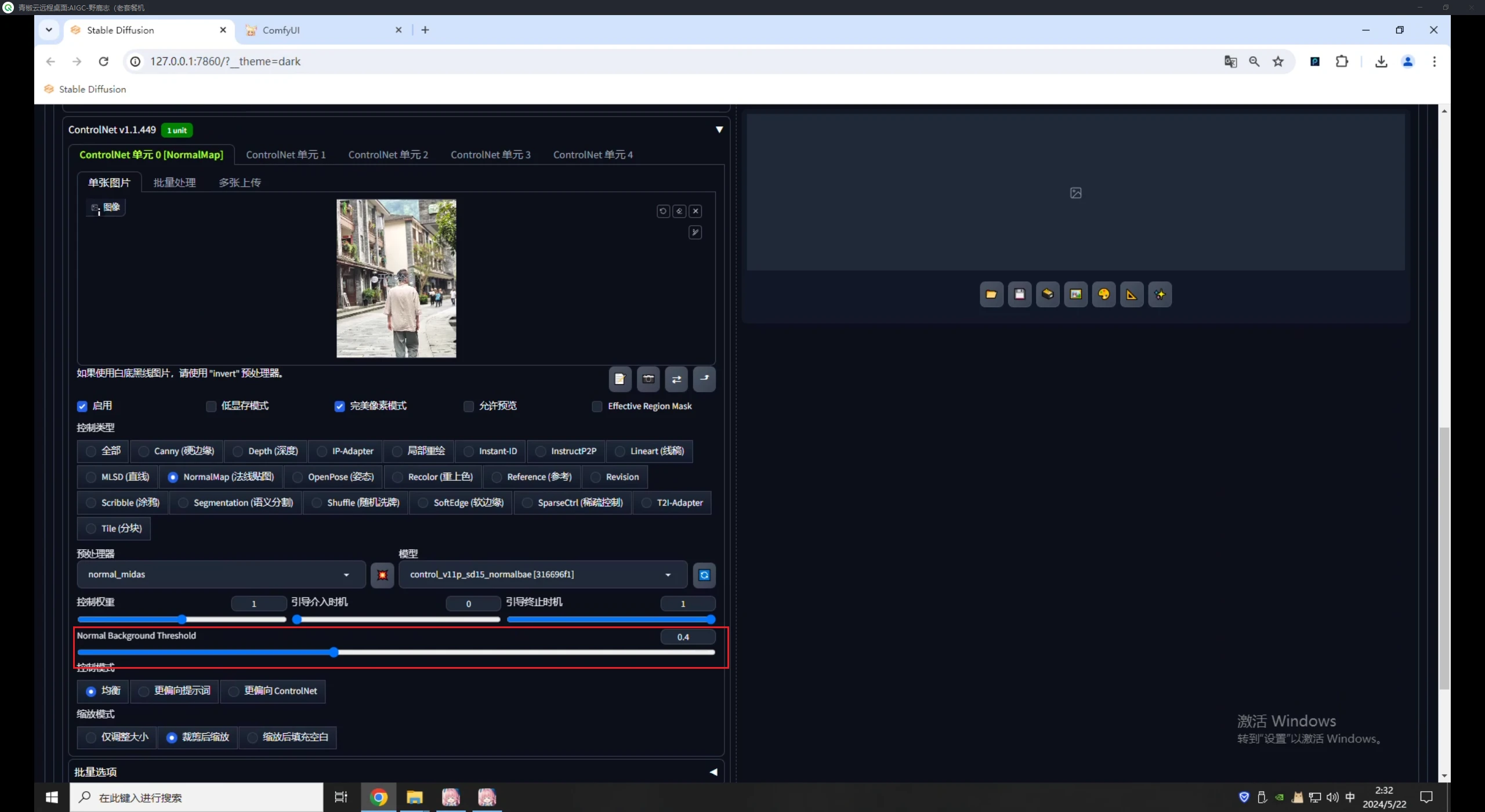Select the 更偏向提示词 control mode
Screen dimensions: 1485x812
[x=175, y=691]
